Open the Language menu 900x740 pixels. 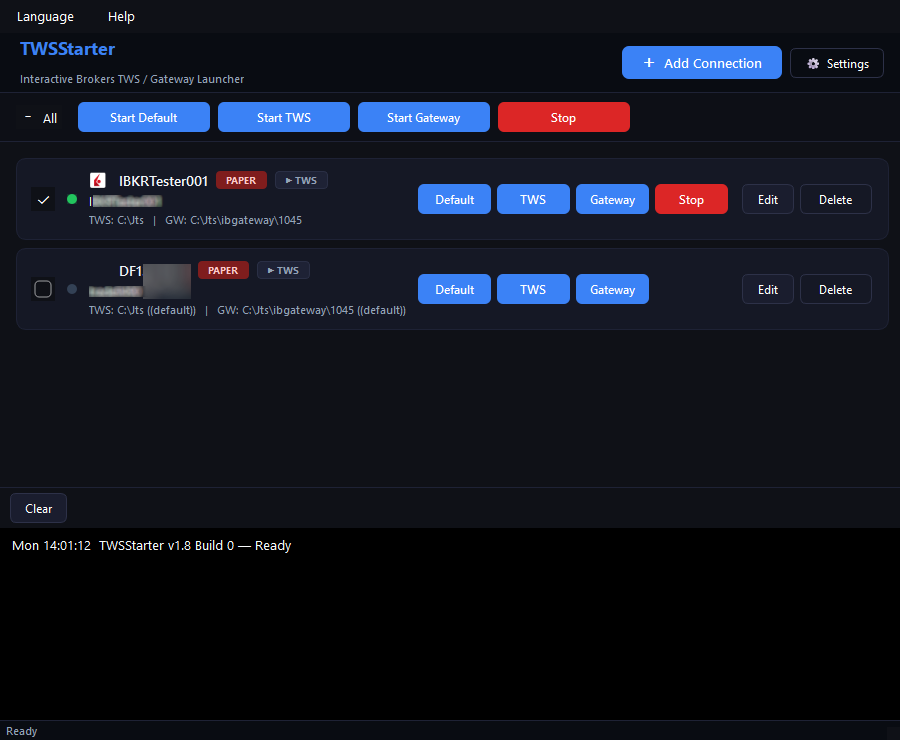coord(45,17)
